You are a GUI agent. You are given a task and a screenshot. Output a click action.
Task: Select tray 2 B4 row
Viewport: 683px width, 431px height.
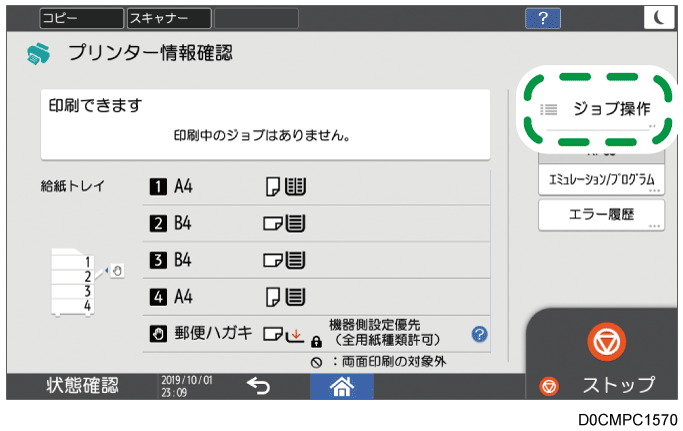[317, 223]
